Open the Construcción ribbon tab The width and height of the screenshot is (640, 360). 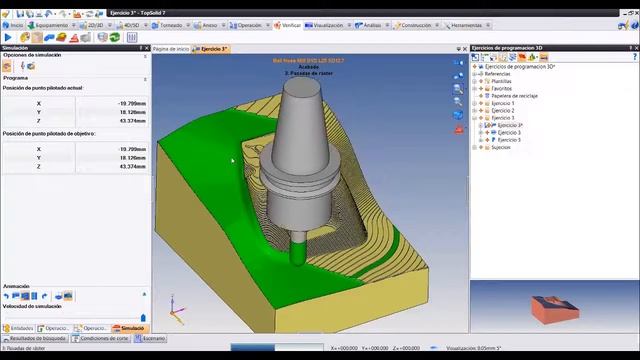413,25
